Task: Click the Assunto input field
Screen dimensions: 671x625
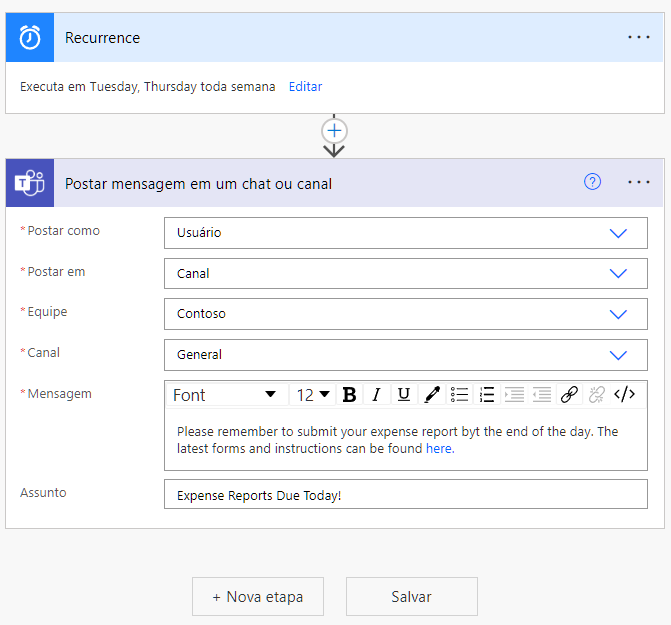Action: [405, 495]
